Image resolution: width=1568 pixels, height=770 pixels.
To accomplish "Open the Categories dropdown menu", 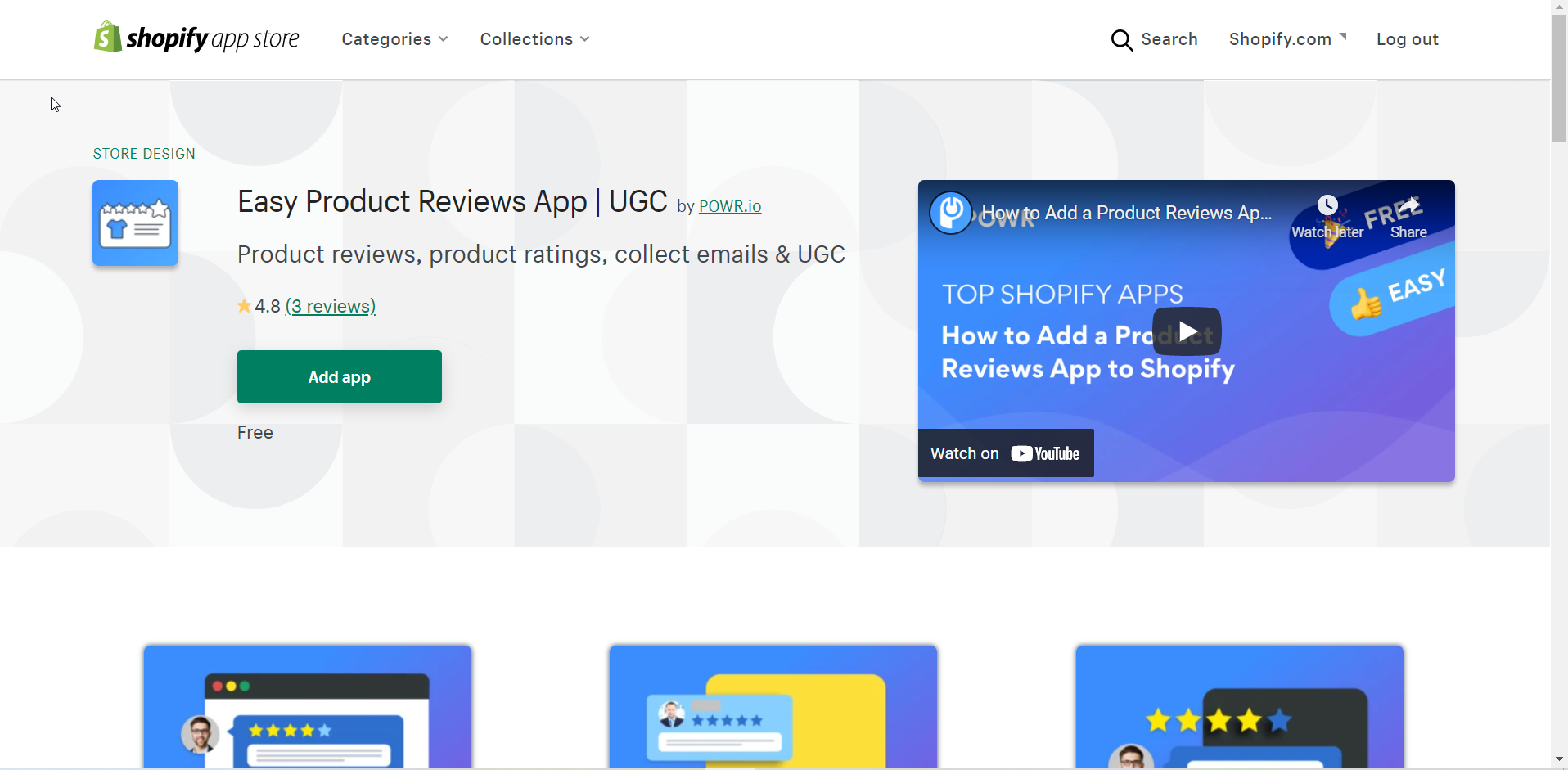I will 394,39.
